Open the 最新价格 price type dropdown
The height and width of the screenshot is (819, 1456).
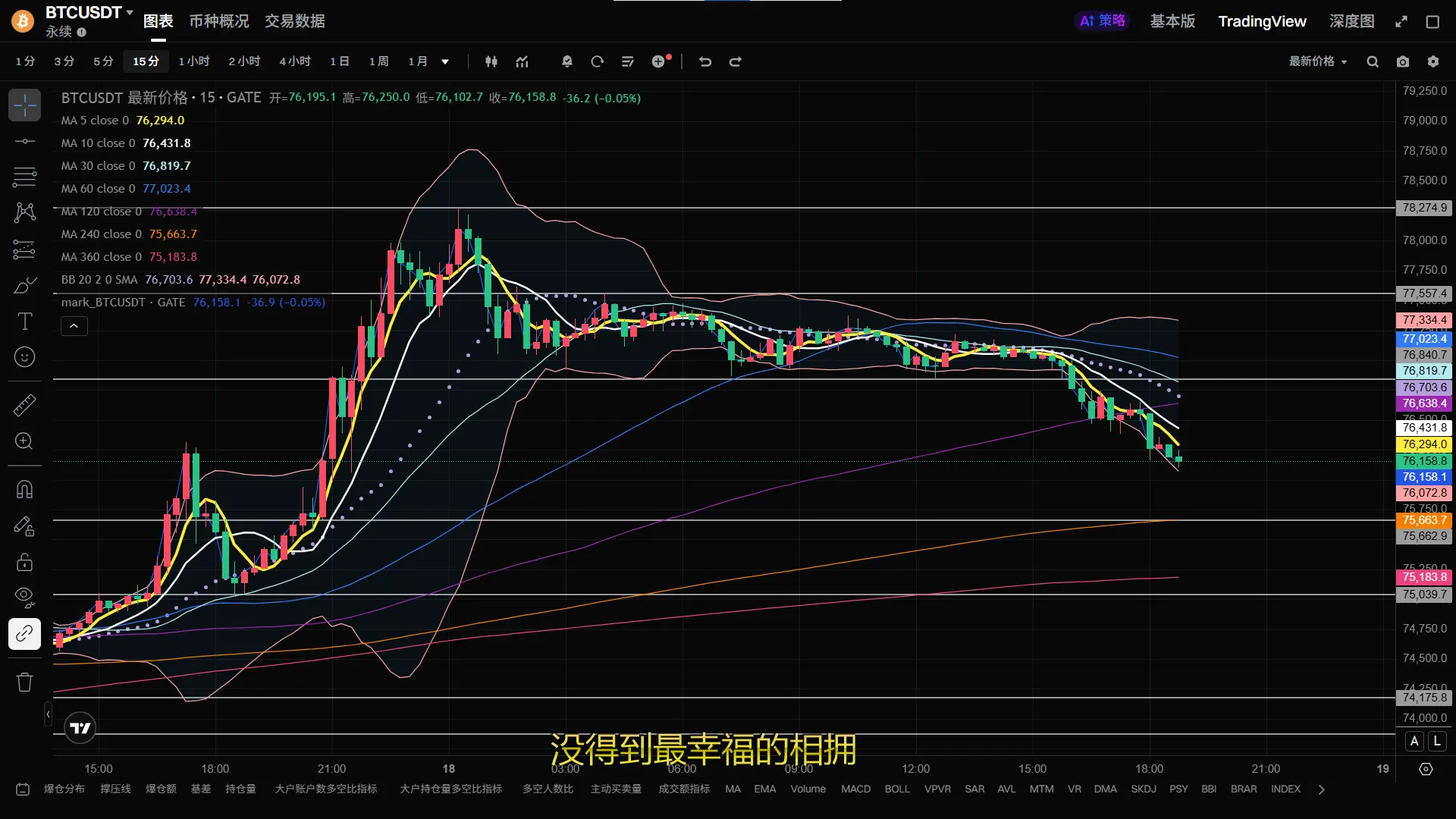[x=1318, y=61]
